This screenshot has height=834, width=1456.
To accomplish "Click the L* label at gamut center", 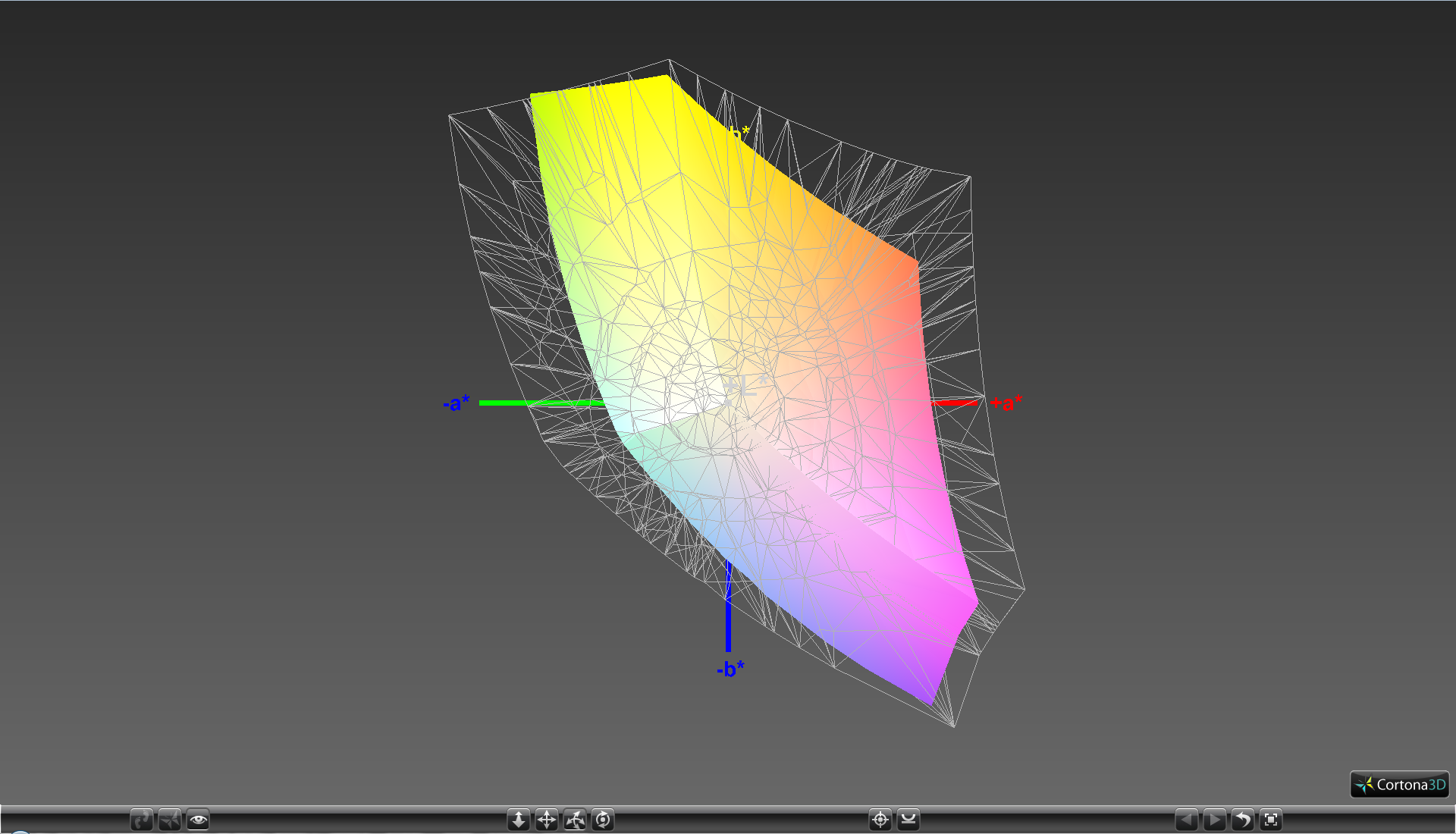I will tap(745, 387).
